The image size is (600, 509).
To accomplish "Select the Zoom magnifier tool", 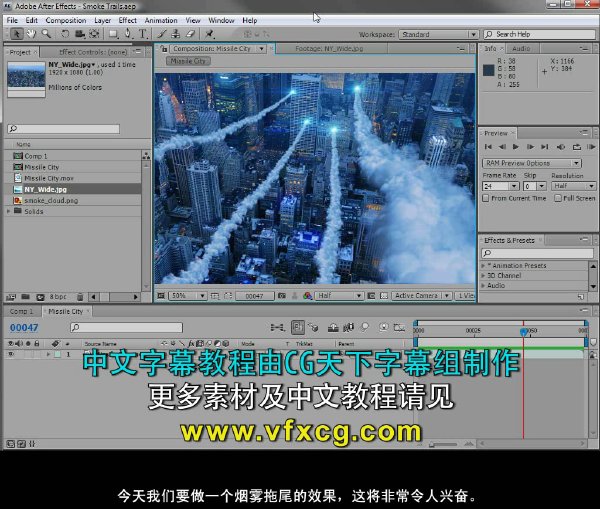I will (x=46, y=34).
